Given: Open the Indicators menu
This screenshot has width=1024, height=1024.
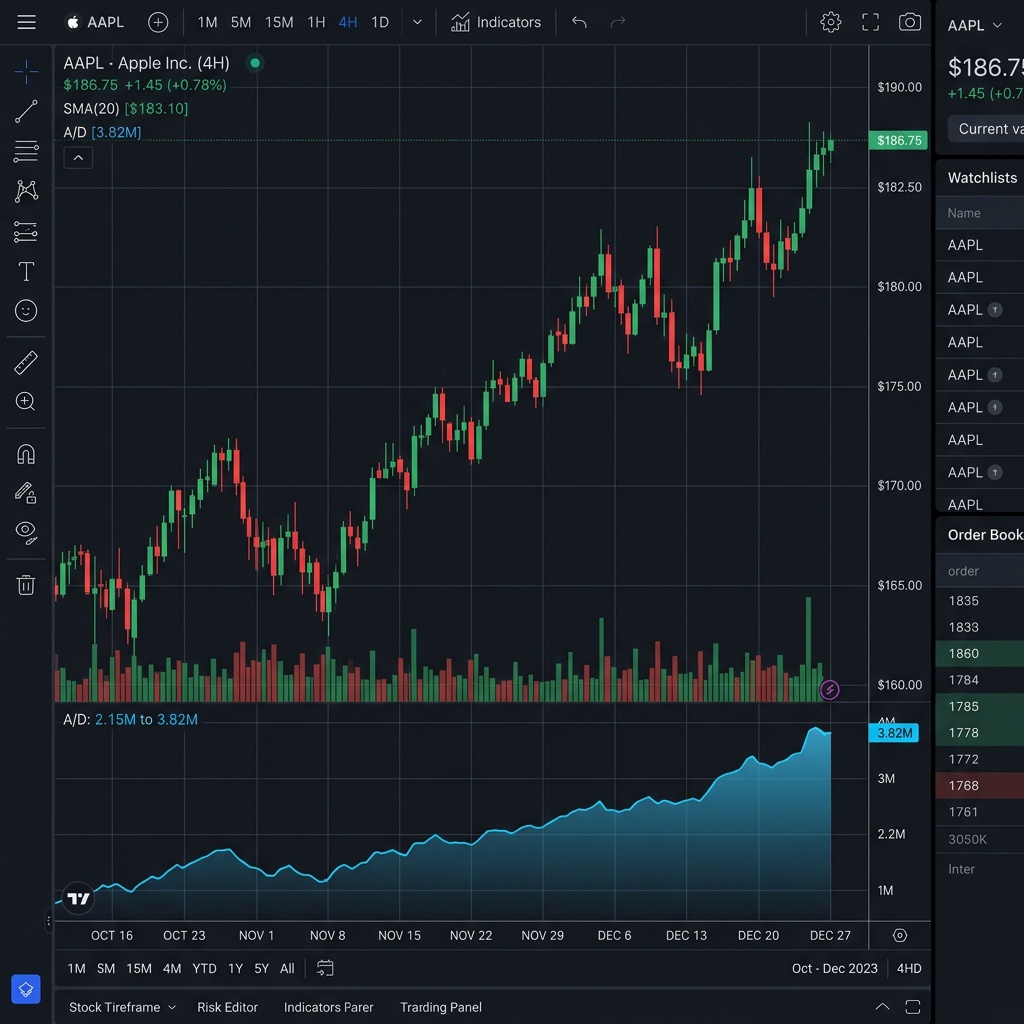Looking at the screenshot, I should pos(496,22).
